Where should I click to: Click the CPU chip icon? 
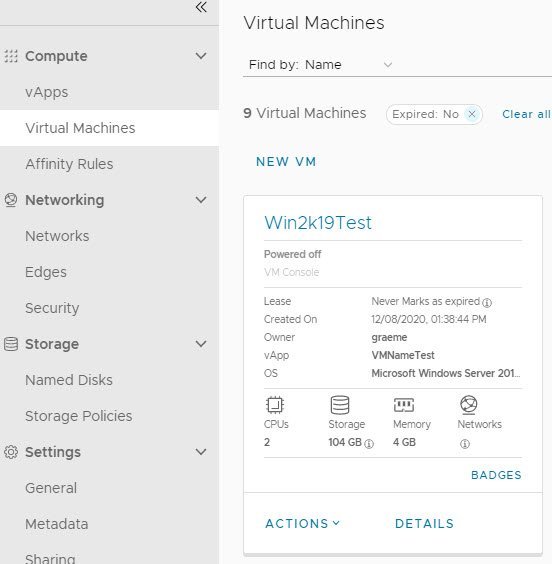(275, 405)
